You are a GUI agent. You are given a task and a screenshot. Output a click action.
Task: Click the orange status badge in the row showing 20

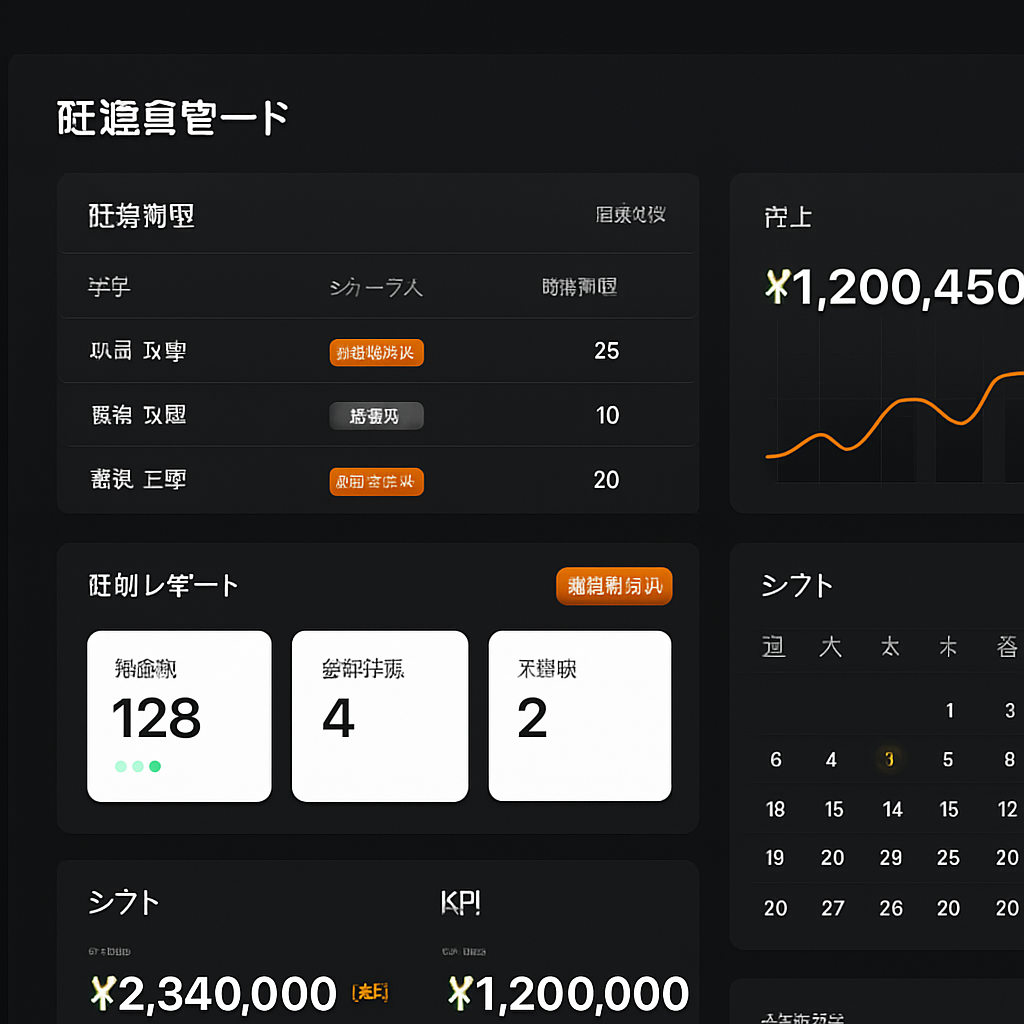[376, 482]
